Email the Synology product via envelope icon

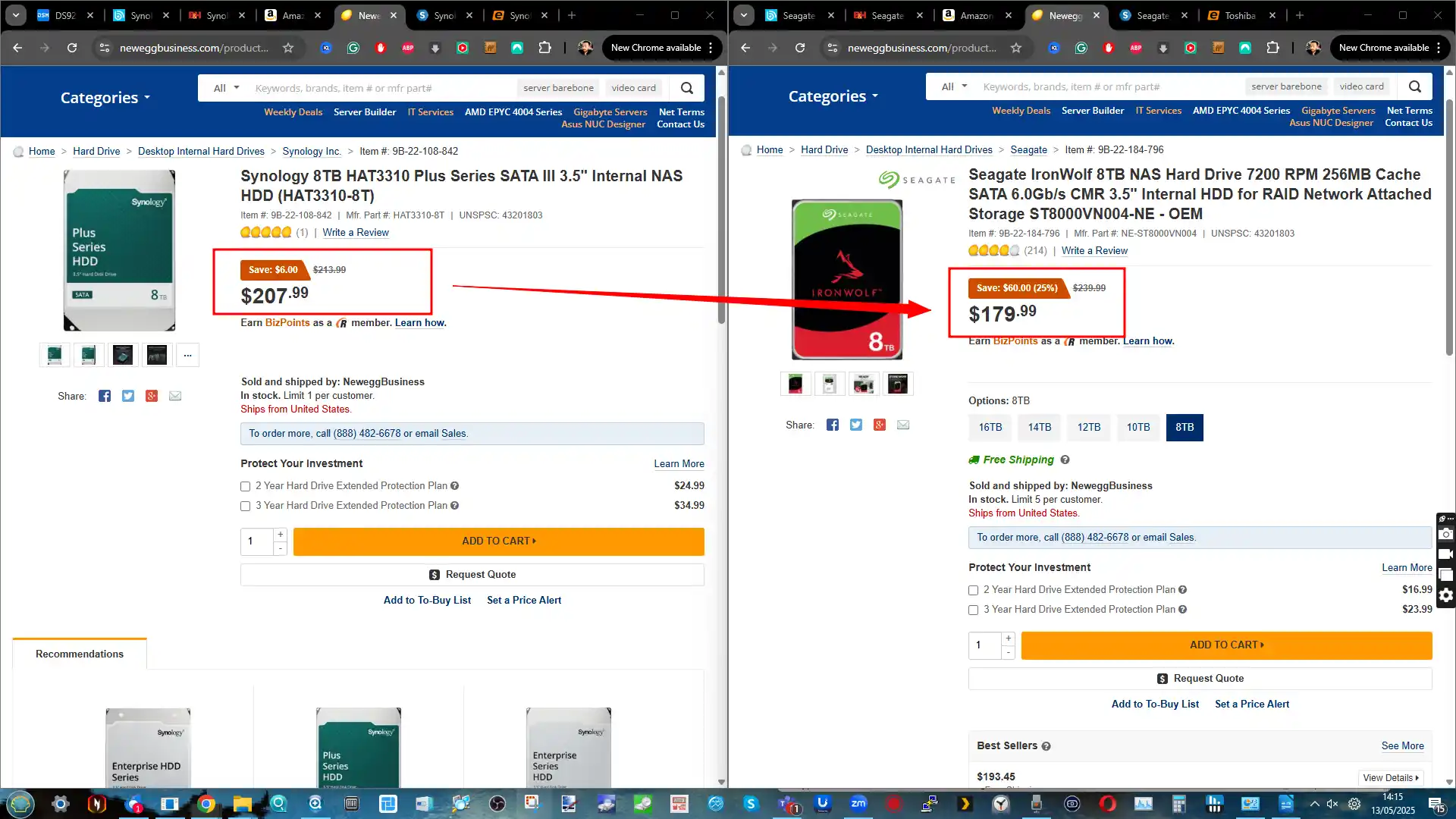(x=175, y=396)
